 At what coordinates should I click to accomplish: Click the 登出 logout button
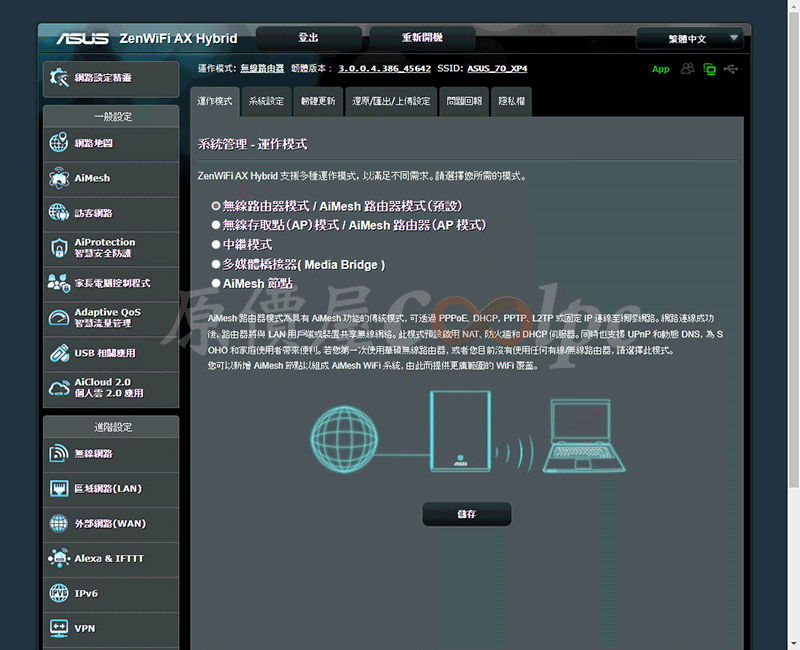pyautogui.click(x=309, y=38)
